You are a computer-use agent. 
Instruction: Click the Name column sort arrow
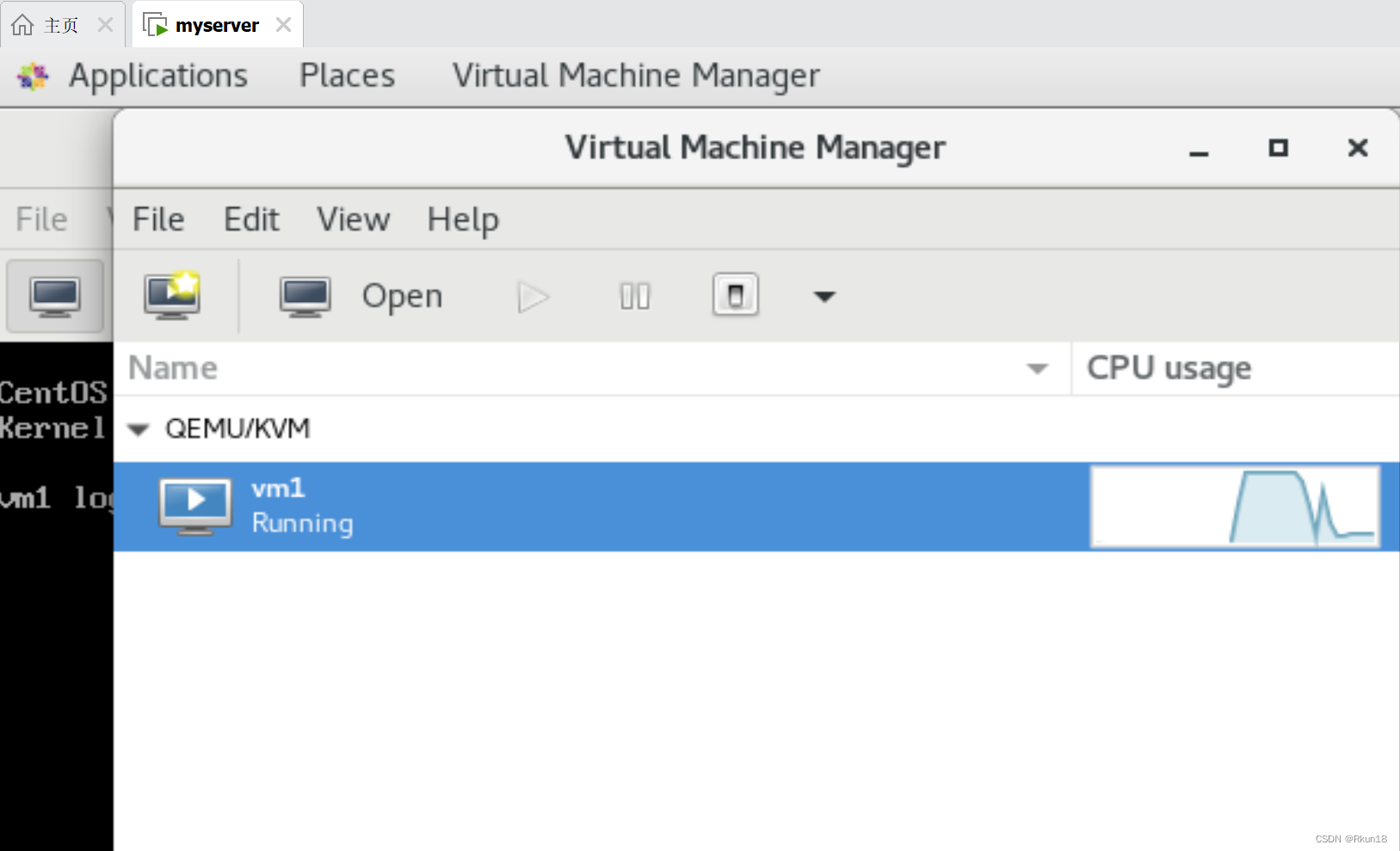point(1038,369)
